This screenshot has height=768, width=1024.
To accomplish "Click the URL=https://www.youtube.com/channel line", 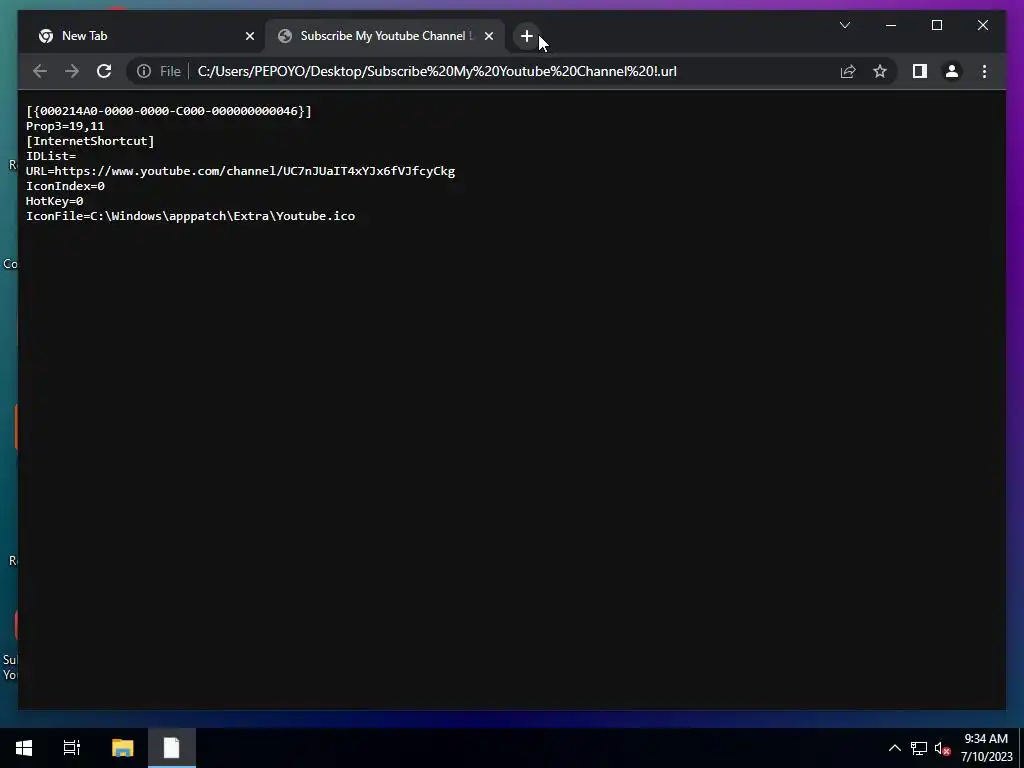I will point(240,171).
